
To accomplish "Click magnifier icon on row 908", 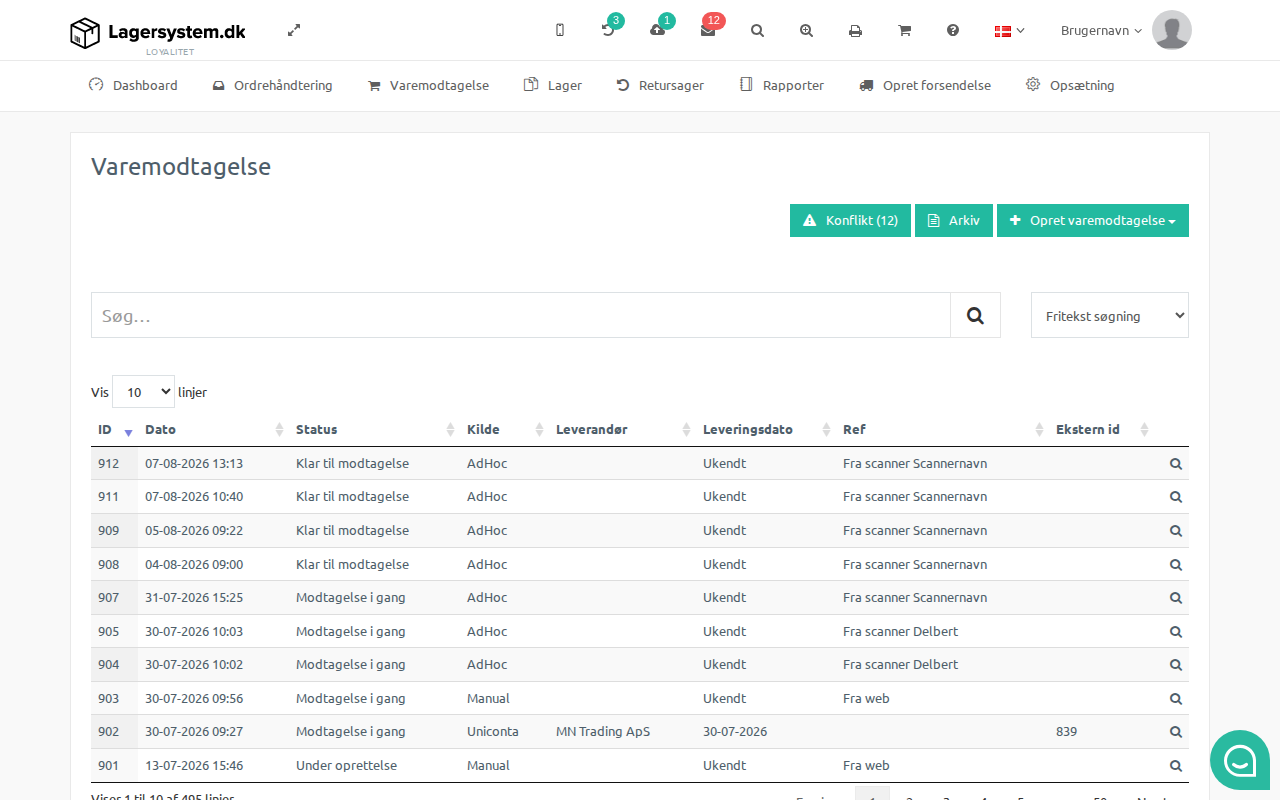I will (x=1176, y=565).
